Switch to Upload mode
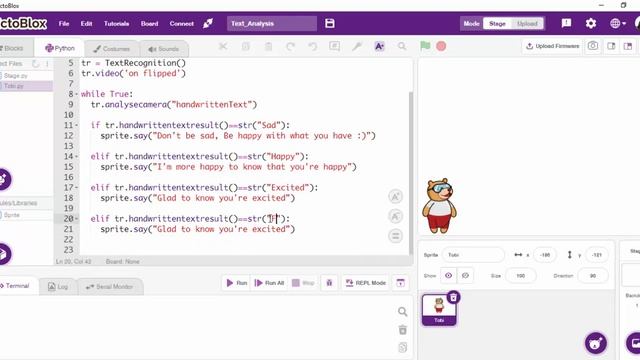Viewport: 640px width, 360px height. (x=527, y=24)
